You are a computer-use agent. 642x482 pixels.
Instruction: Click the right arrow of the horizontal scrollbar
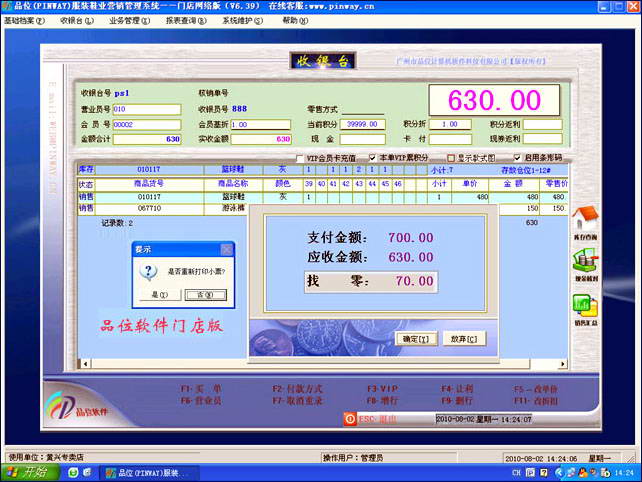[x=563, y=364]
